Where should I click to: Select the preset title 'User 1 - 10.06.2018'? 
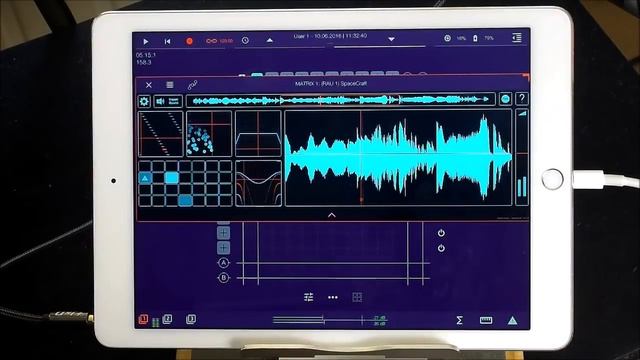[317, 36]
